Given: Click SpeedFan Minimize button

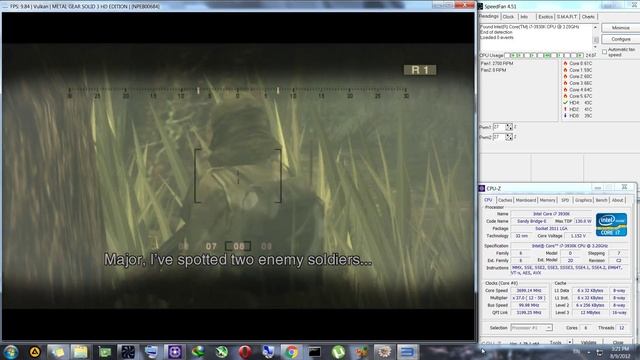Looking at the screenshot, I should tap(621, 27).
